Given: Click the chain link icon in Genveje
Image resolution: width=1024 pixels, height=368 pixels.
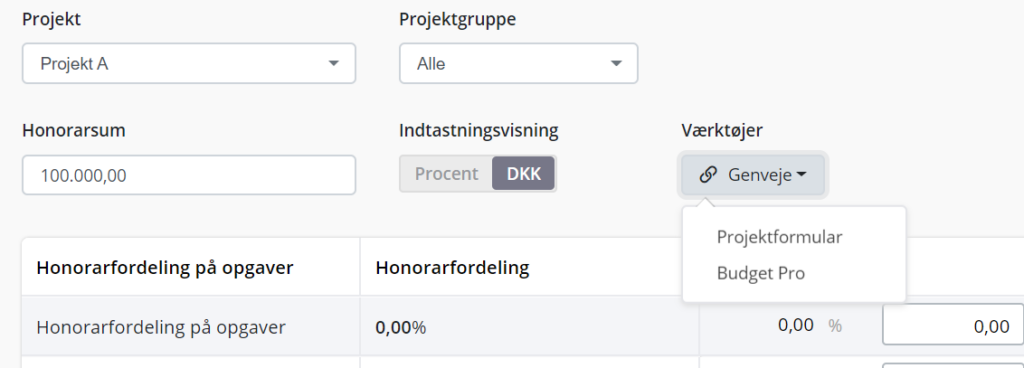Looking at the screenshot, I should tap(708, 175).
